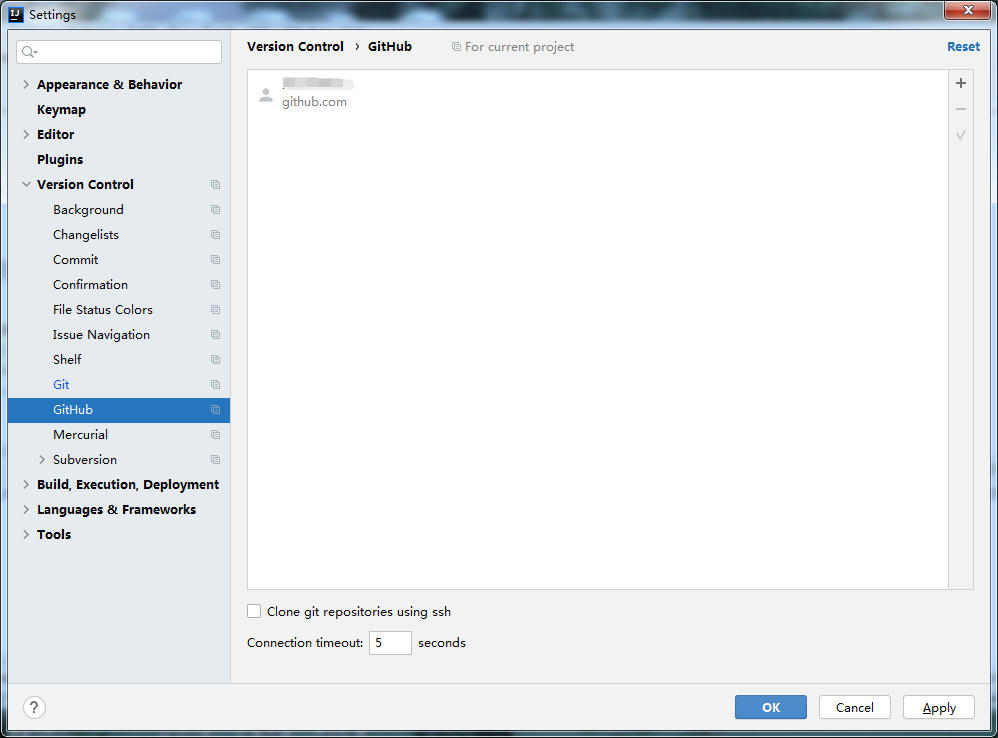Enable 'Clone git repositories using ssh'
Viewport: 998px width, 738px height.
pyautogui.click(x=254, y=611)
